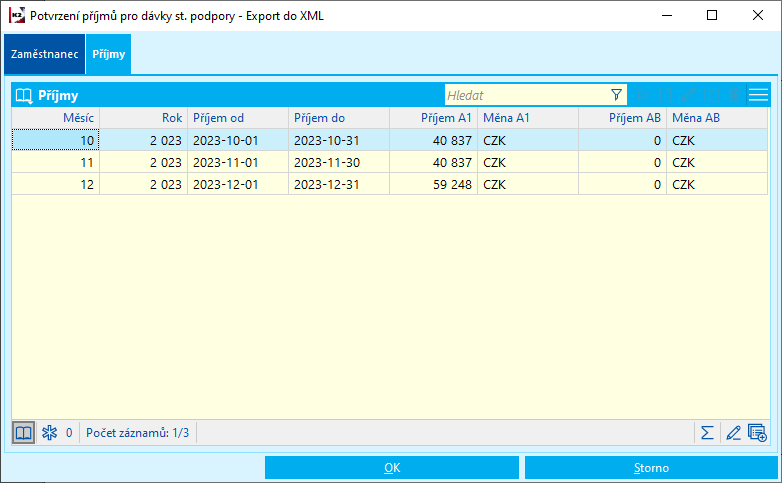Image resolution: width=782 pixels, height=483 pixels.
Task: Confirm with the OK button
Action: (x=392, y=468)
